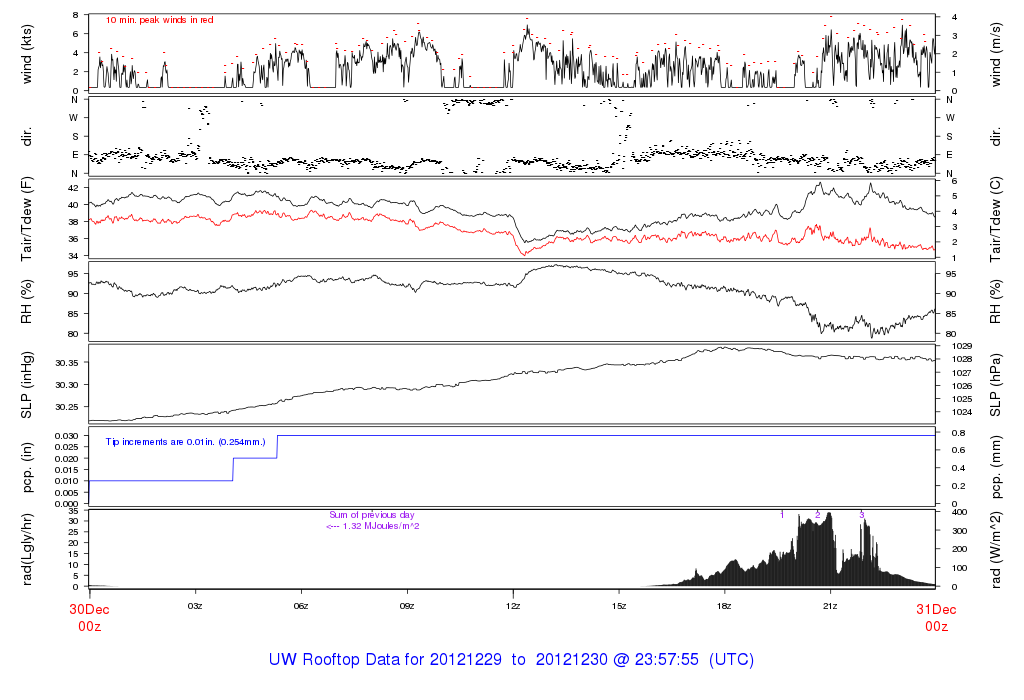
Task: Click the '12z' time axis tick
Action: (513, 606)
